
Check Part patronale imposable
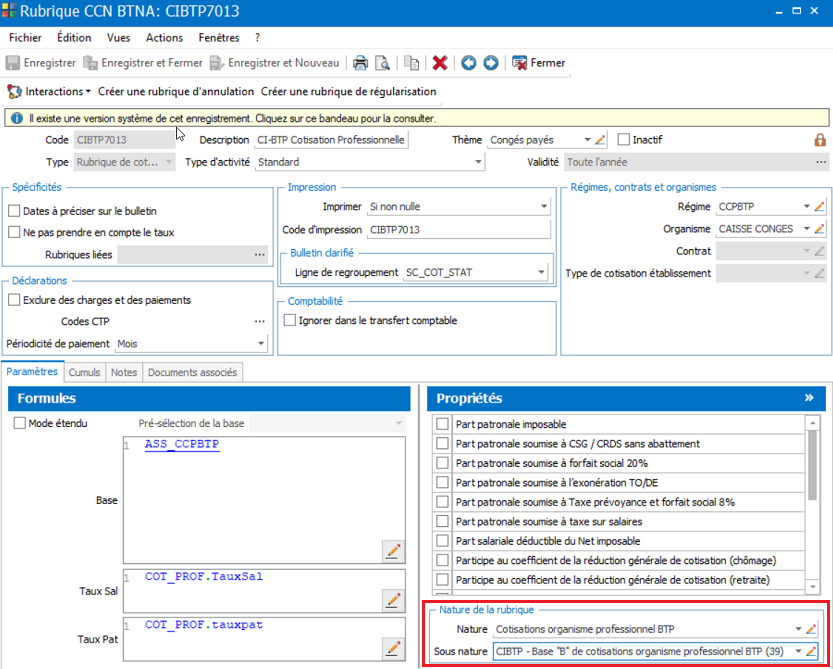(x=442, y=425)
